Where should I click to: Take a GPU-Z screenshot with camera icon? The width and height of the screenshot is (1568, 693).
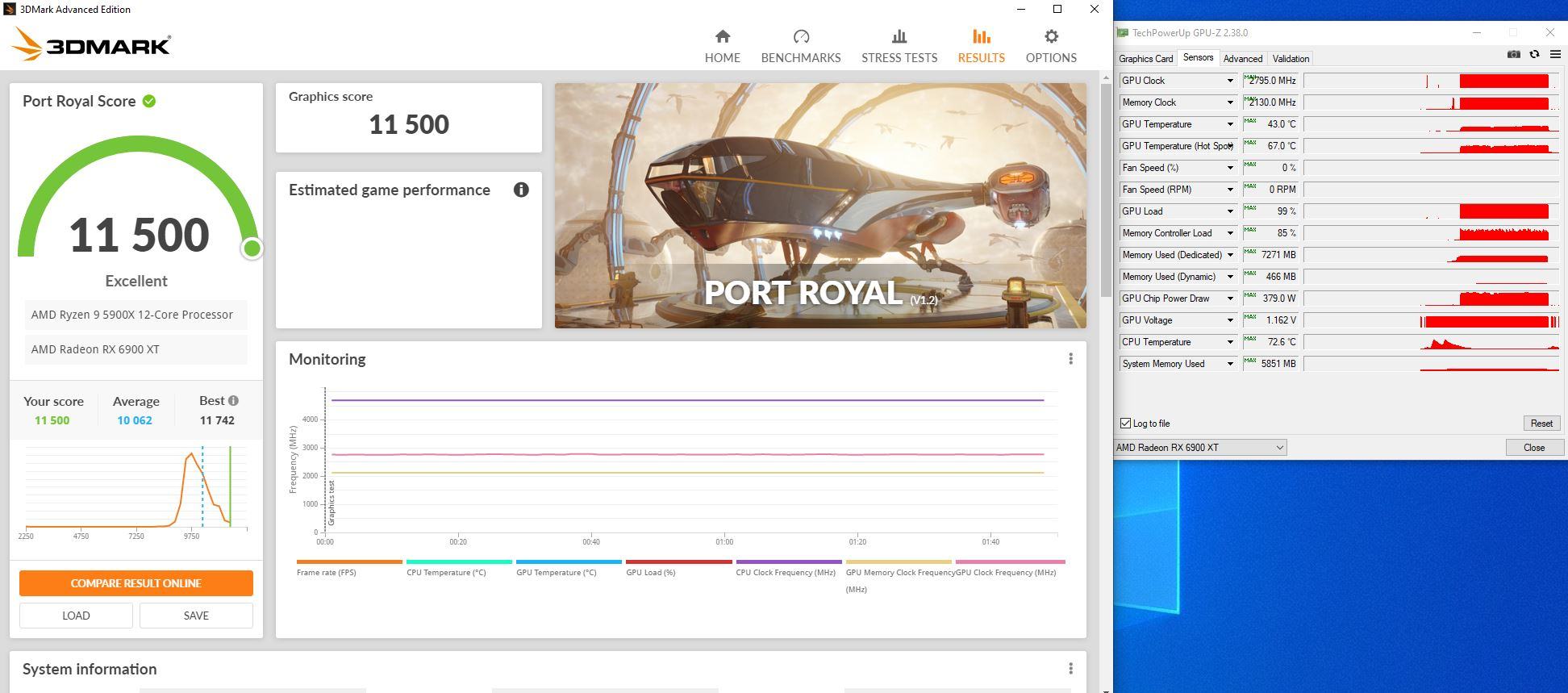pos(1513,55)
